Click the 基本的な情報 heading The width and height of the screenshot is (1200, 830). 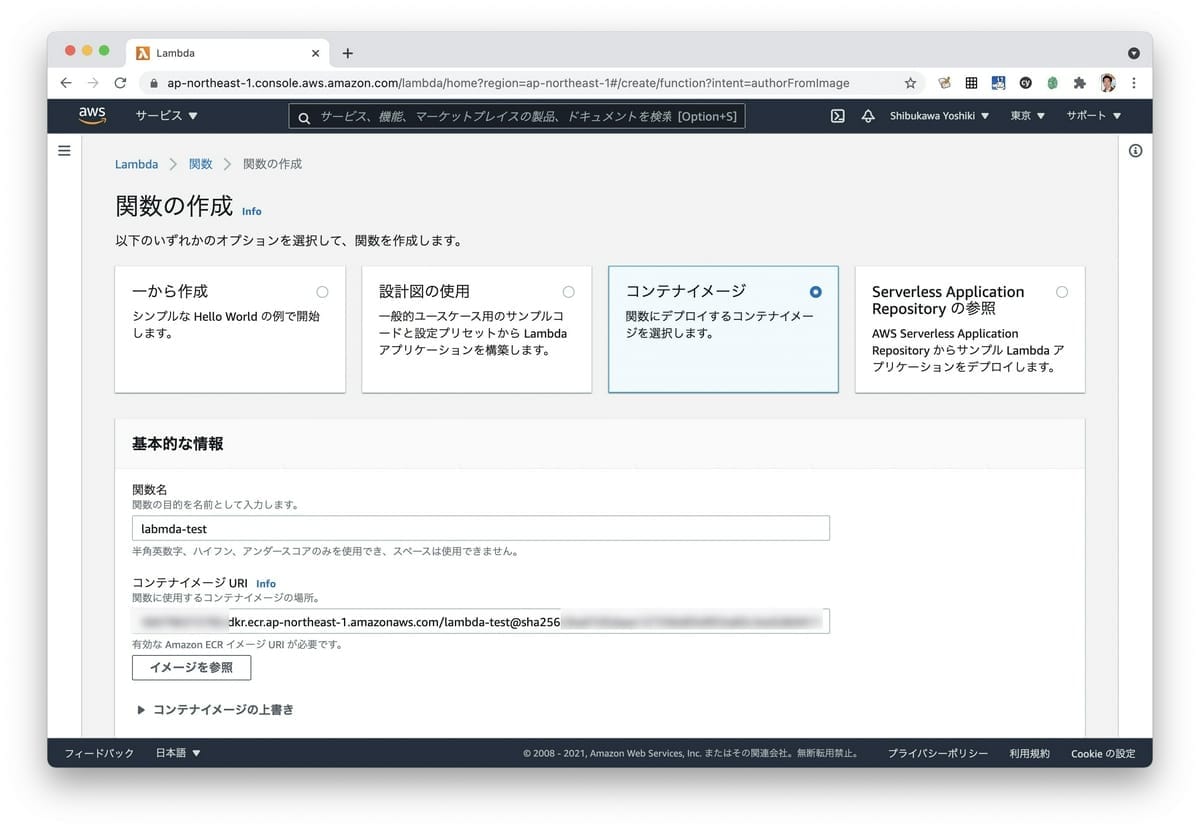178,443
